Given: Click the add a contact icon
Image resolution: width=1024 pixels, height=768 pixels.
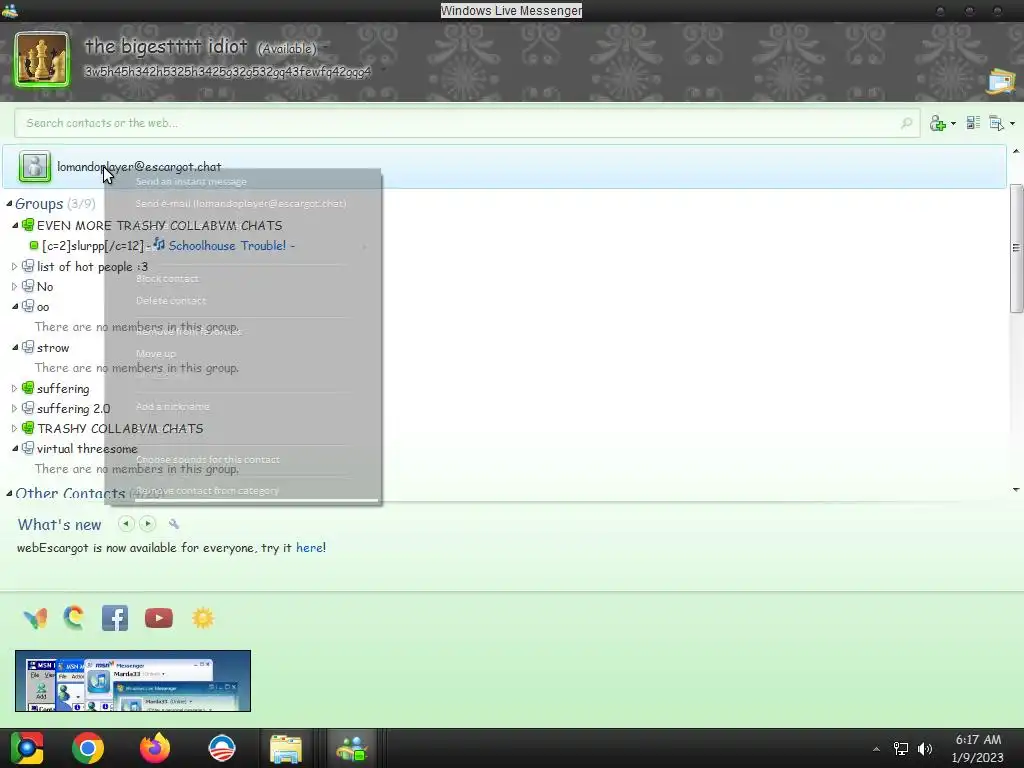Looking at the screenshot, I should [938, 123].
